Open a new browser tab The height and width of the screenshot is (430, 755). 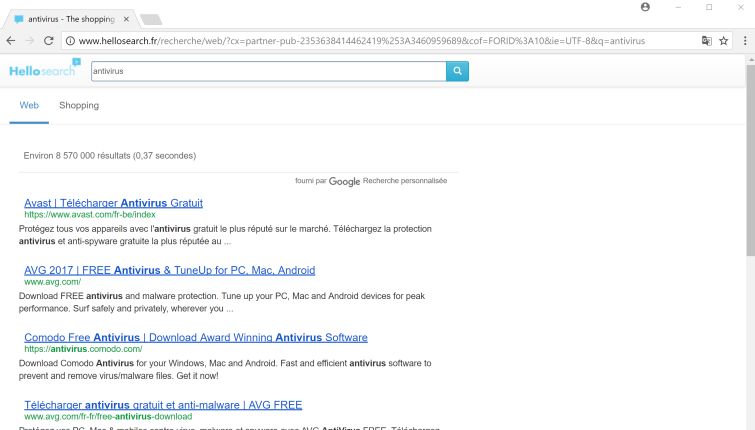(x=151, y=19)
